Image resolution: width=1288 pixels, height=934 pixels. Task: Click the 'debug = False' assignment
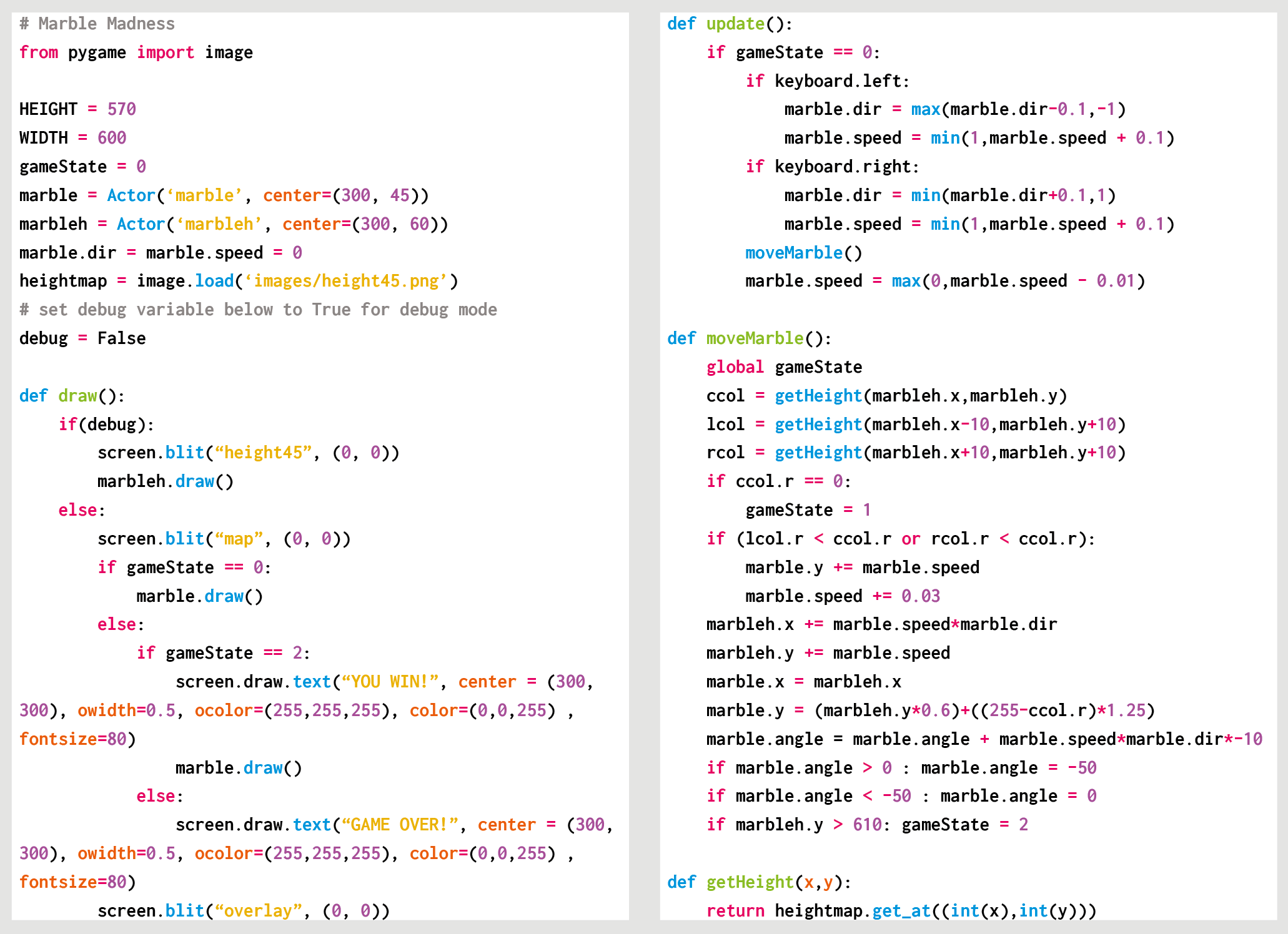click(82, 338)
